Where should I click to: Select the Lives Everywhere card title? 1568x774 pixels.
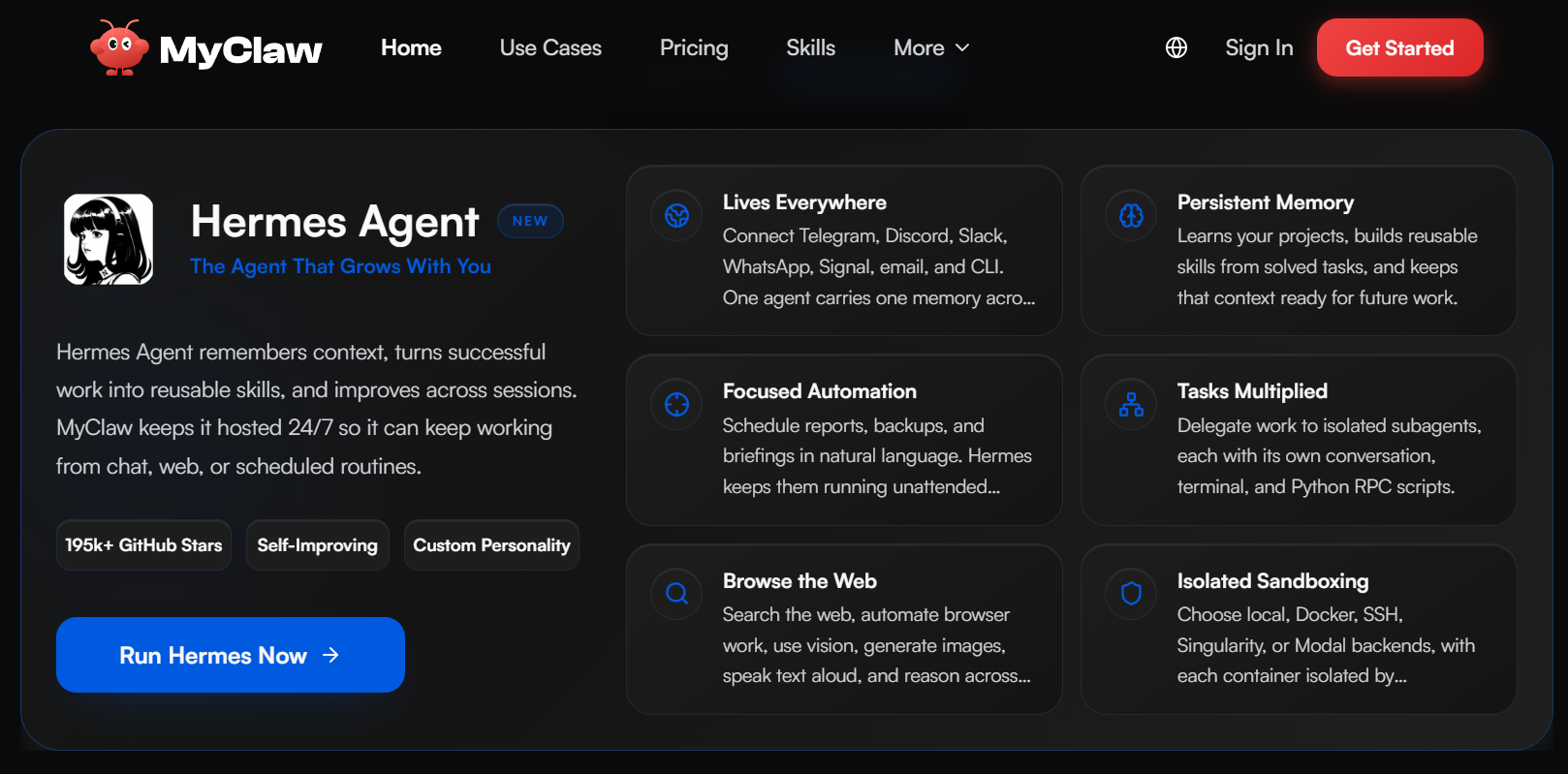[x=804, y=202]
